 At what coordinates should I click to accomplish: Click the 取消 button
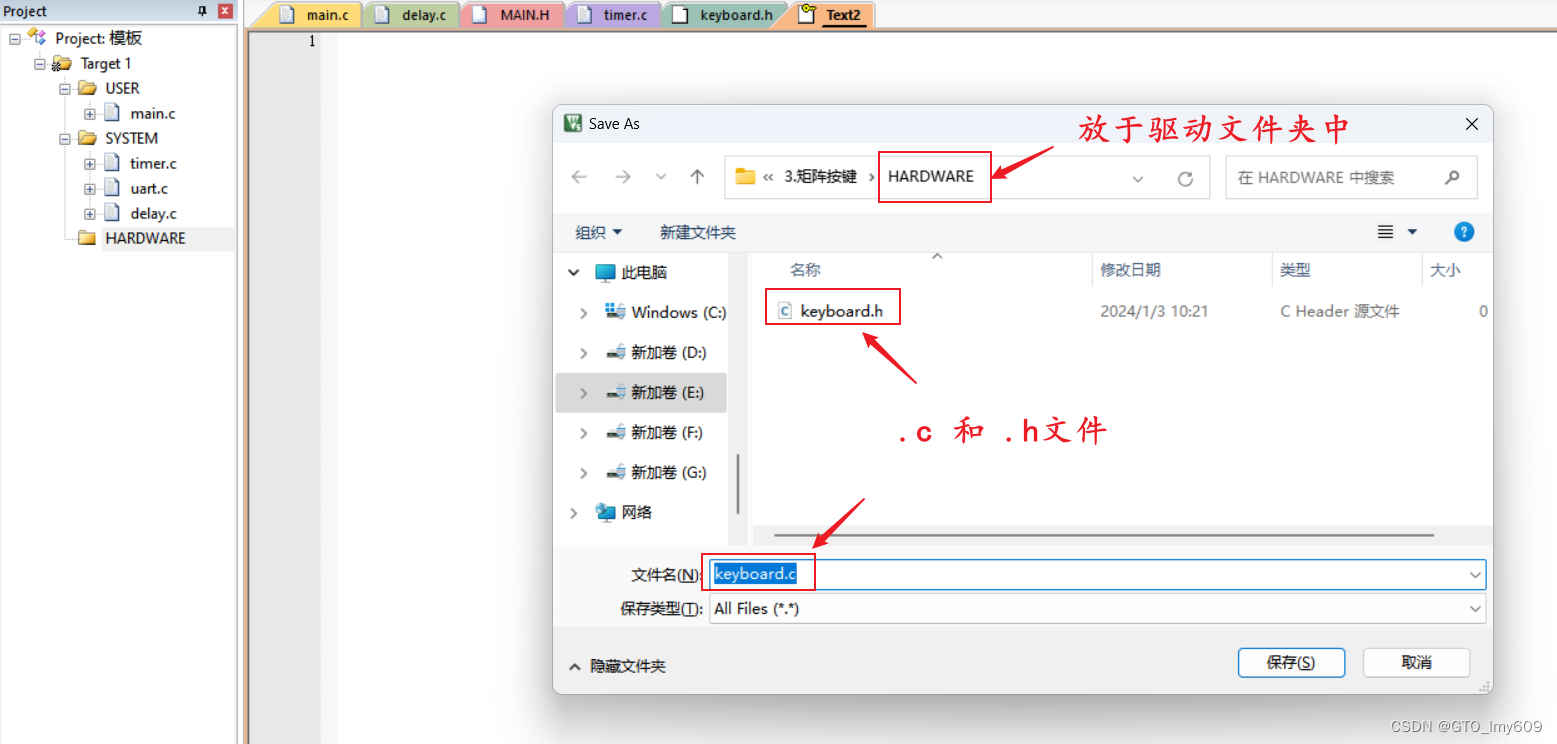1416,662
